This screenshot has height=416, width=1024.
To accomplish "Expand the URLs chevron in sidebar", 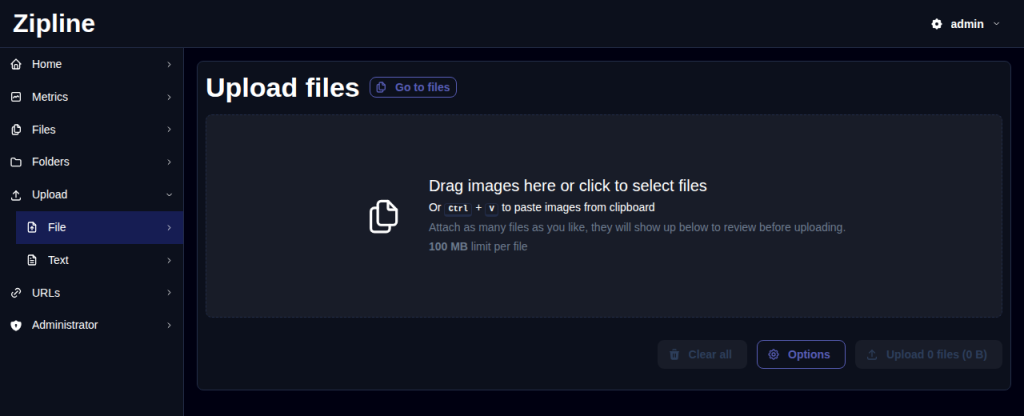I will pos(169,293).
